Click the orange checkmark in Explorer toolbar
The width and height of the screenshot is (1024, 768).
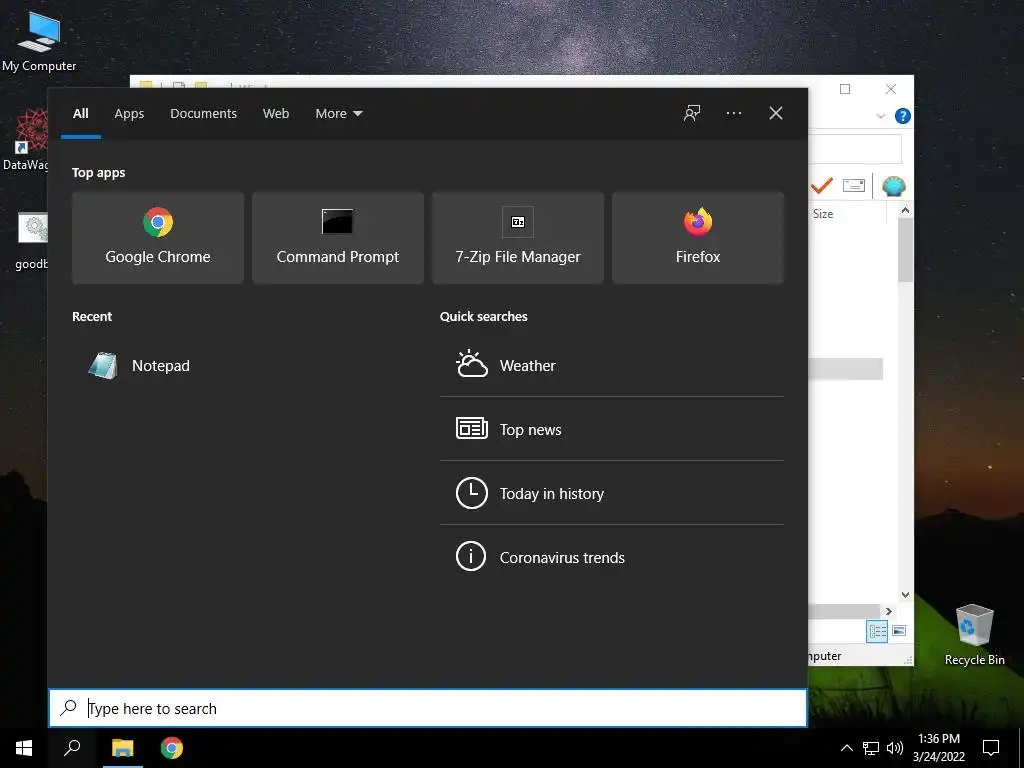tap(822, 185)
